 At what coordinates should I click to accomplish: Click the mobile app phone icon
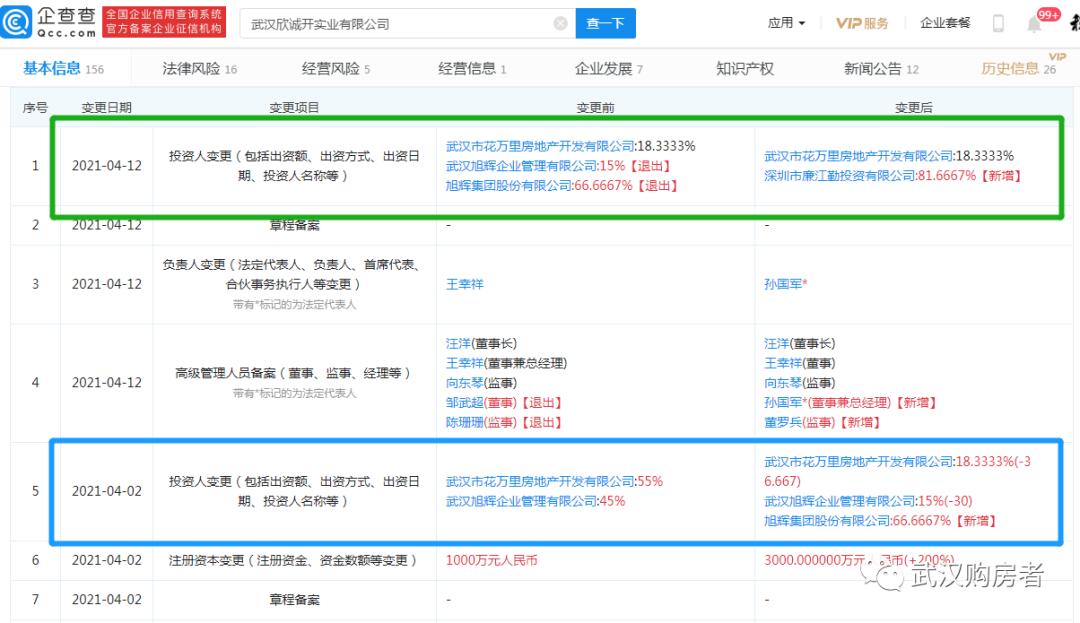[x=997, y=22]
